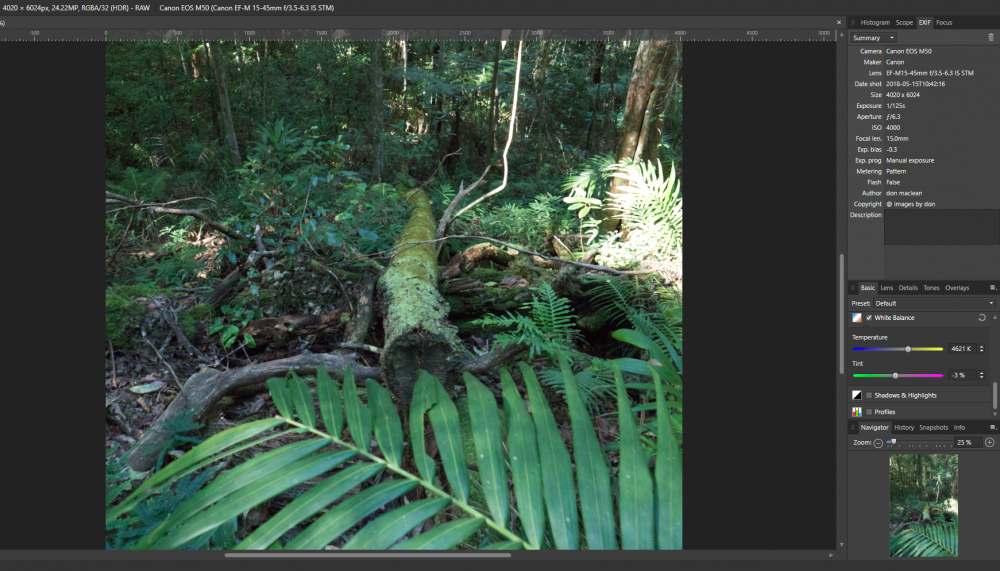Image resolution: width=1000 pixels, height=571 pixels.
Task: Switch to the Info tab
Action: 959,427
